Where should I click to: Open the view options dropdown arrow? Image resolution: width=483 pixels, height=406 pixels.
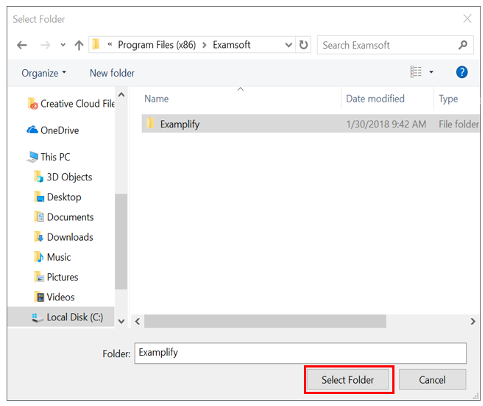tap(431, 72)
